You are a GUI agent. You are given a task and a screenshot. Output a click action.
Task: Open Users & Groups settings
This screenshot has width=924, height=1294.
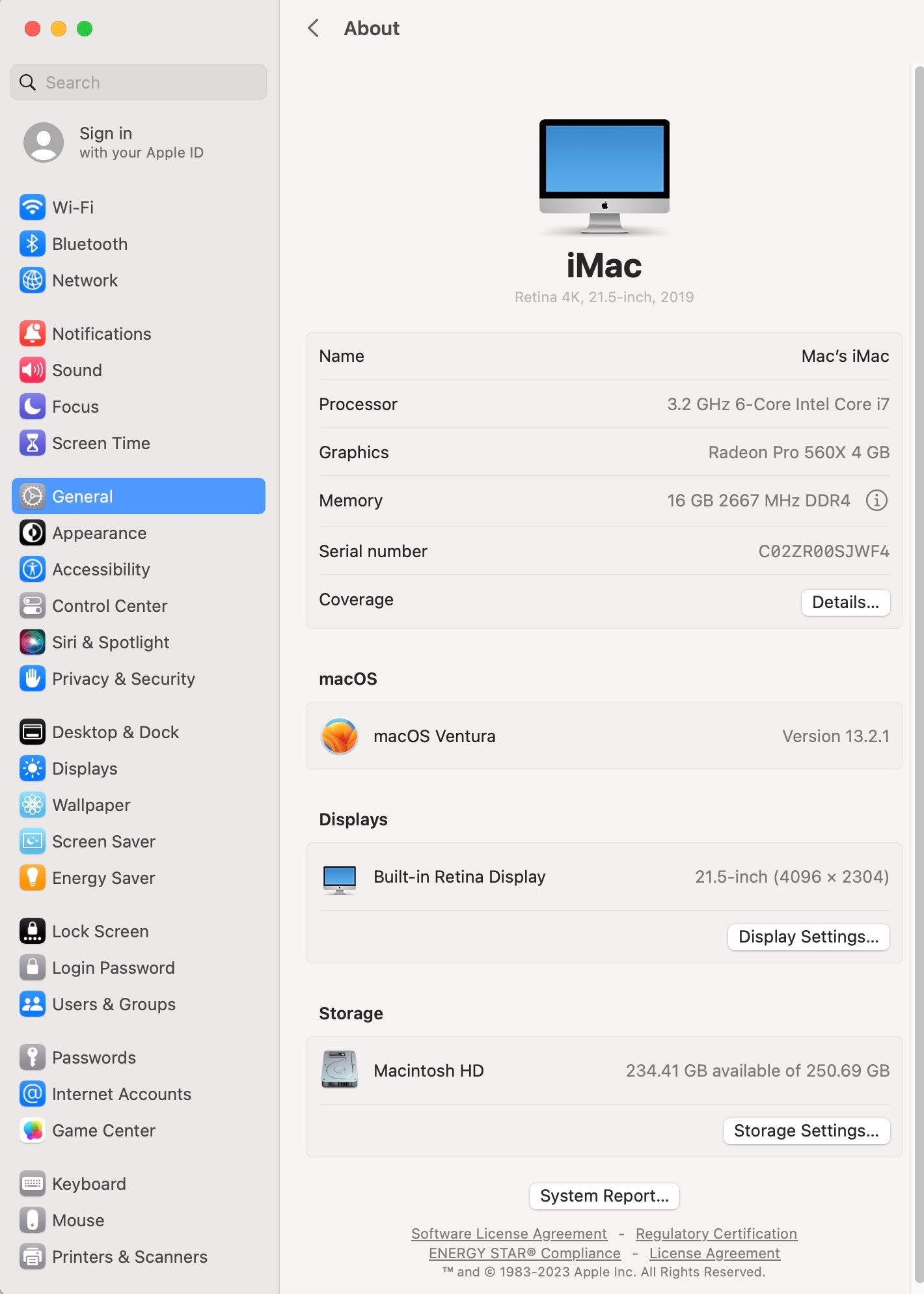click(113, 1004)
